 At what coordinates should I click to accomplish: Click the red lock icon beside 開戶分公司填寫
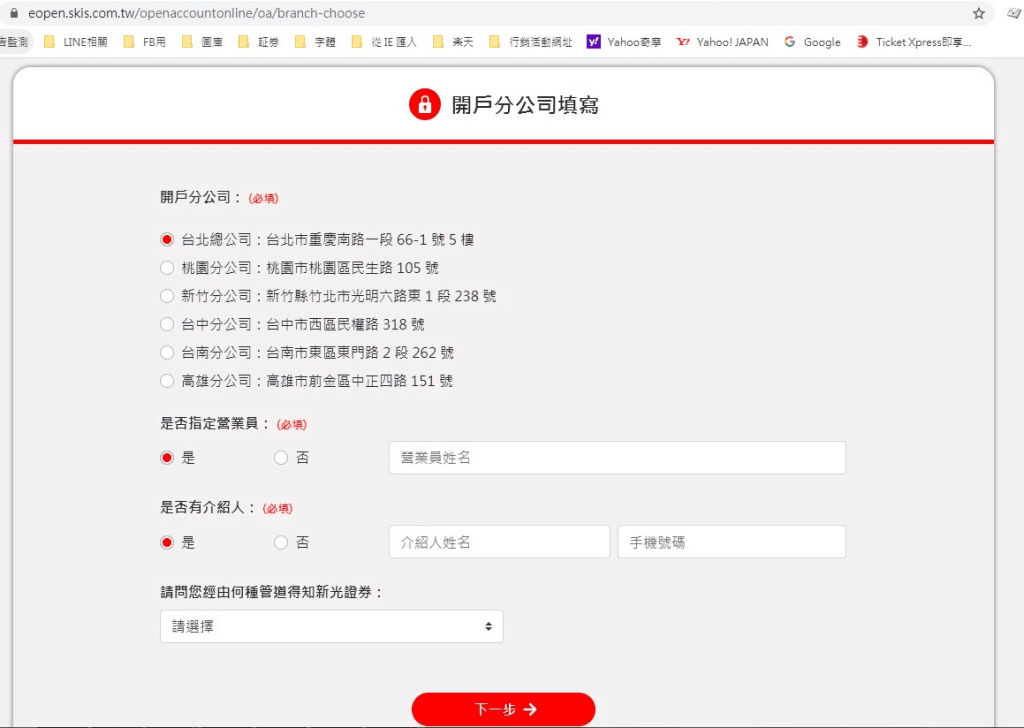[x=424, y=104]
